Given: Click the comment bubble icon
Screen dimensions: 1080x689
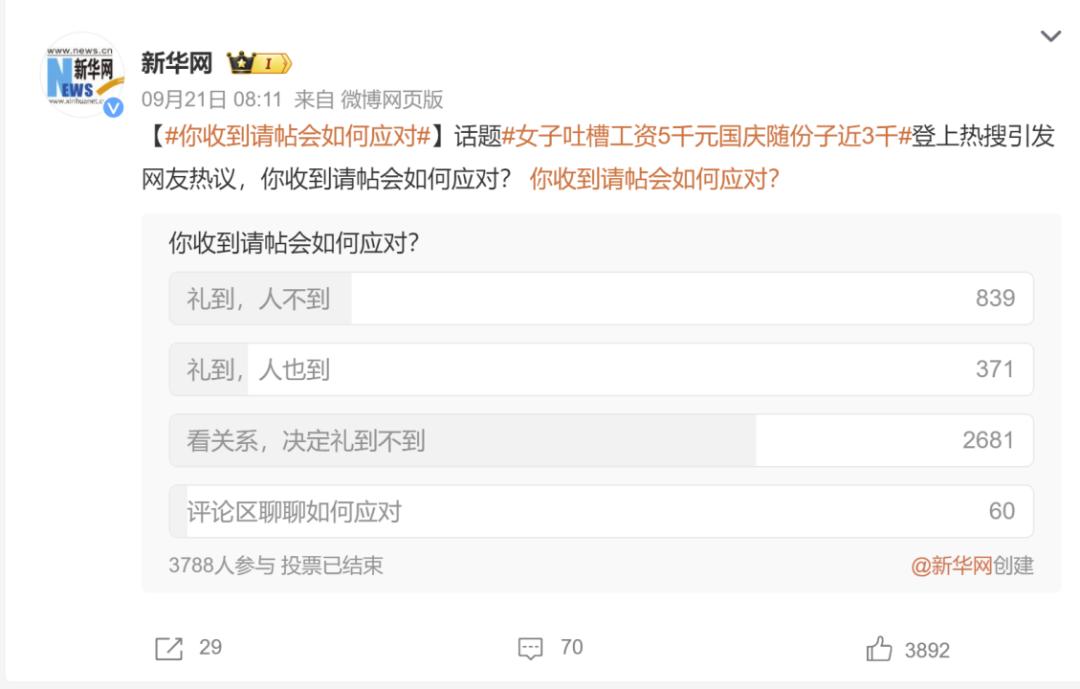Looking at the screenshot, I should 530,648.
